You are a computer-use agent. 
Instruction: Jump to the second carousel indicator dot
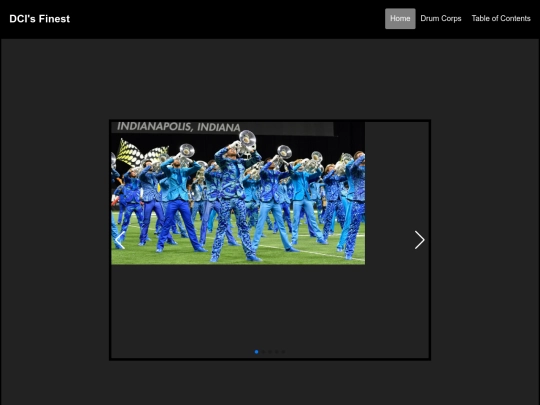[x=263, y=352]
